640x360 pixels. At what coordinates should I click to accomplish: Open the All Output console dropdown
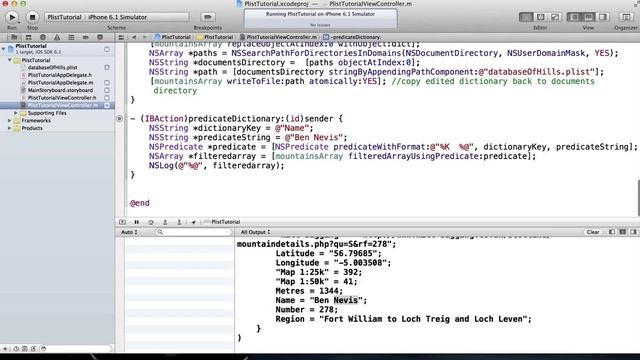tap(255, 232)
